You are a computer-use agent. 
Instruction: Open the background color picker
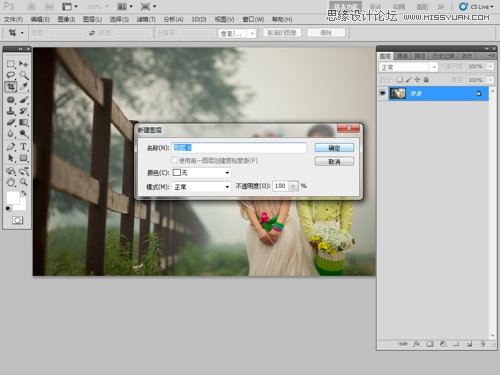22,207
